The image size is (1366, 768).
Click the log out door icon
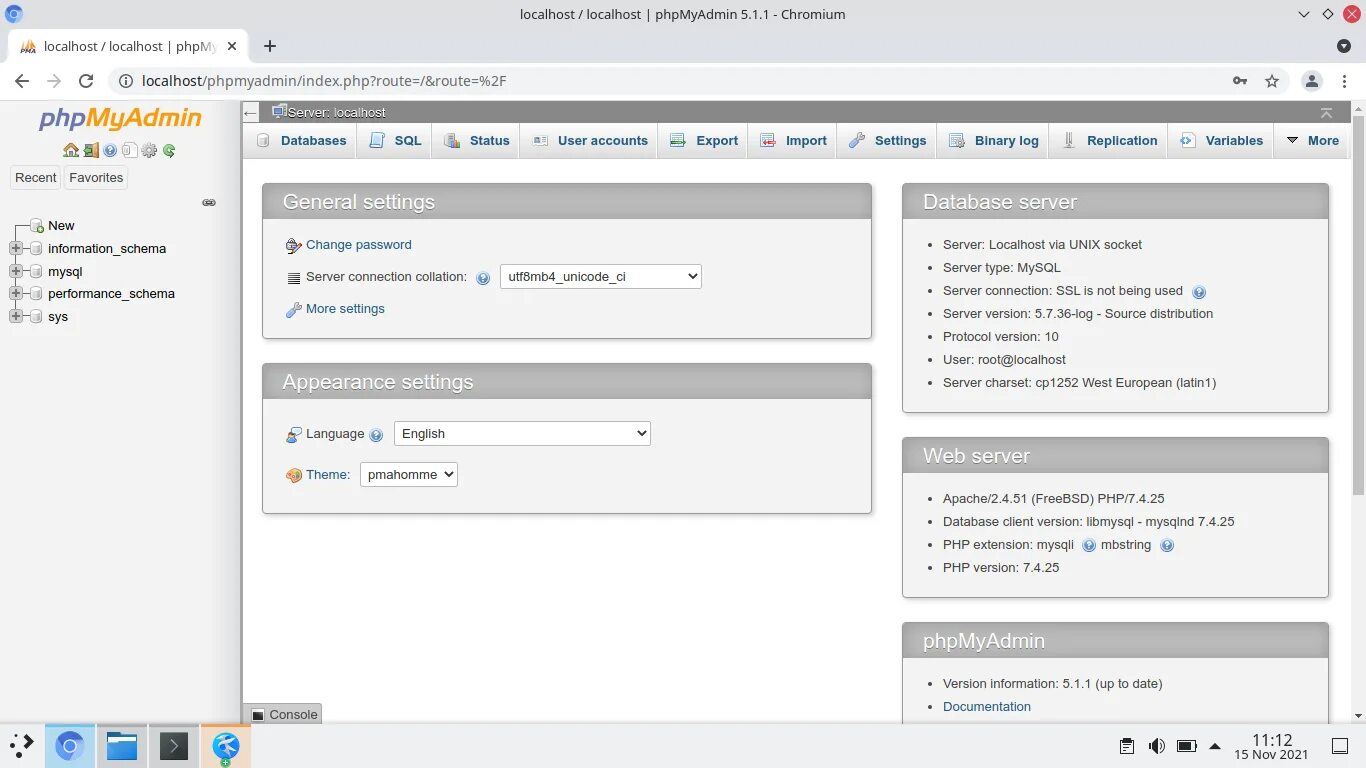(91, 151)
